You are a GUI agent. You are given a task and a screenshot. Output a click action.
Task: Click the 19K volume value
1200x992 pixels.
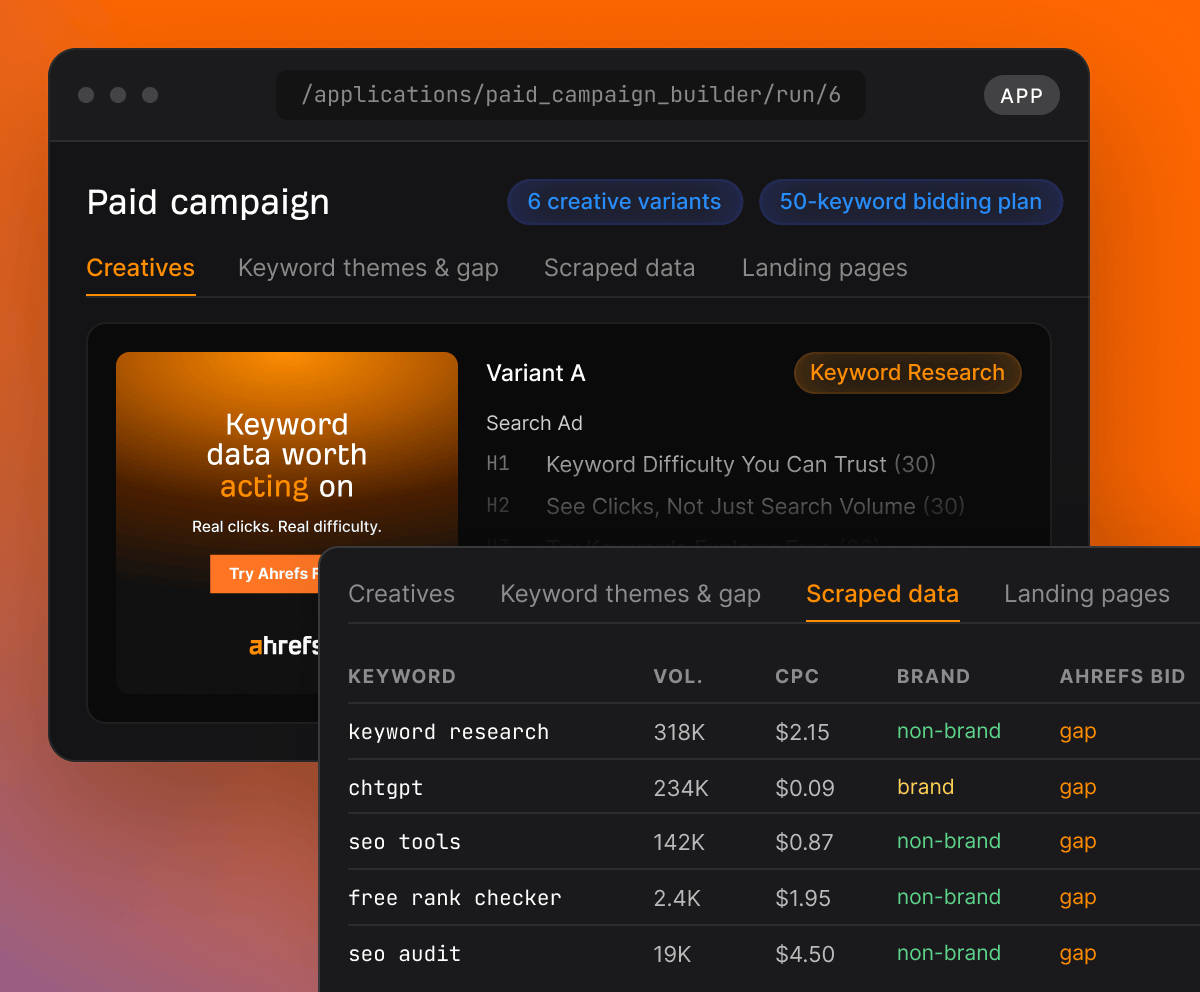[672, 955]
